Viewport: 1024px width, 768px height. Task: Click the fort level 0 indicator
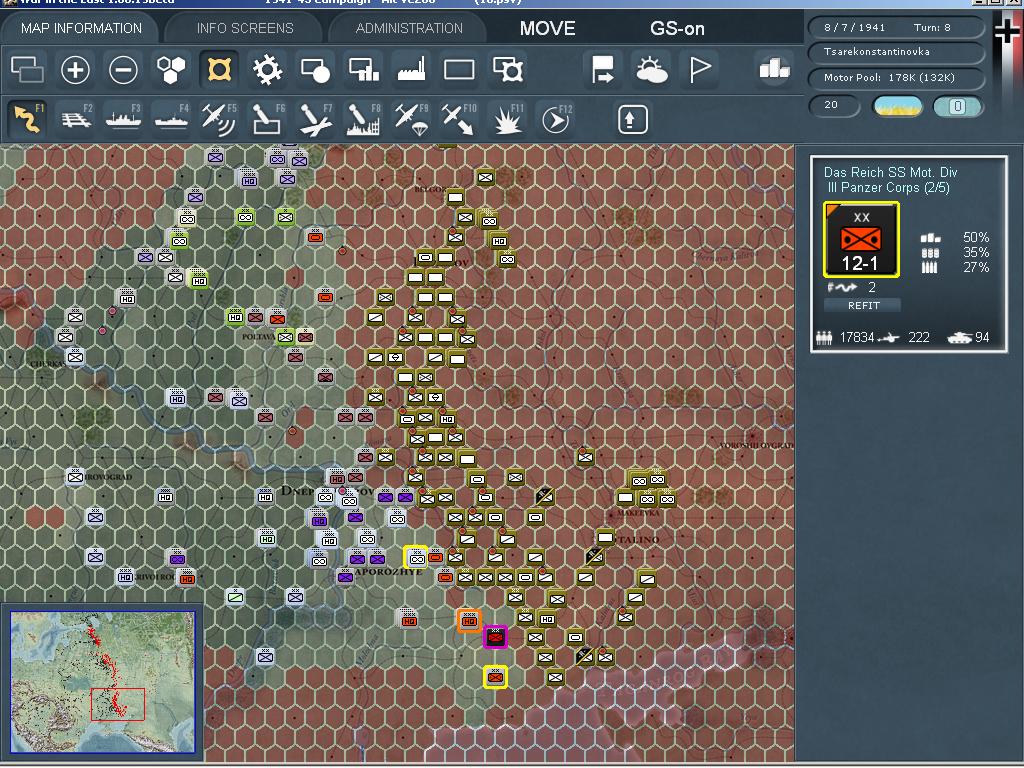[957, 106]
